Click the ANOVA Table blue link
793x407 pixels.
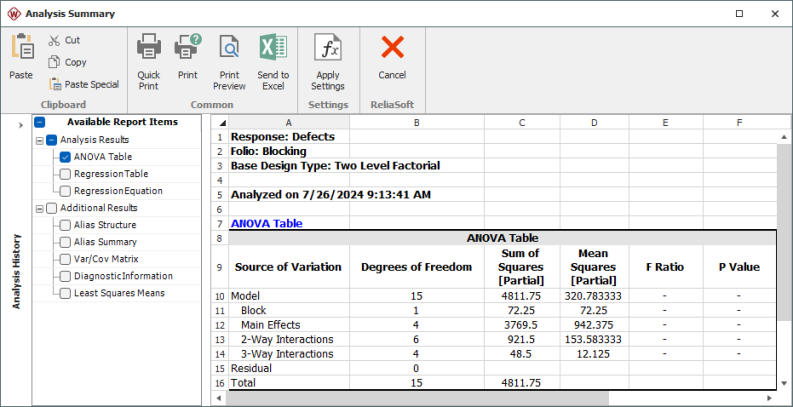[266, 224]
